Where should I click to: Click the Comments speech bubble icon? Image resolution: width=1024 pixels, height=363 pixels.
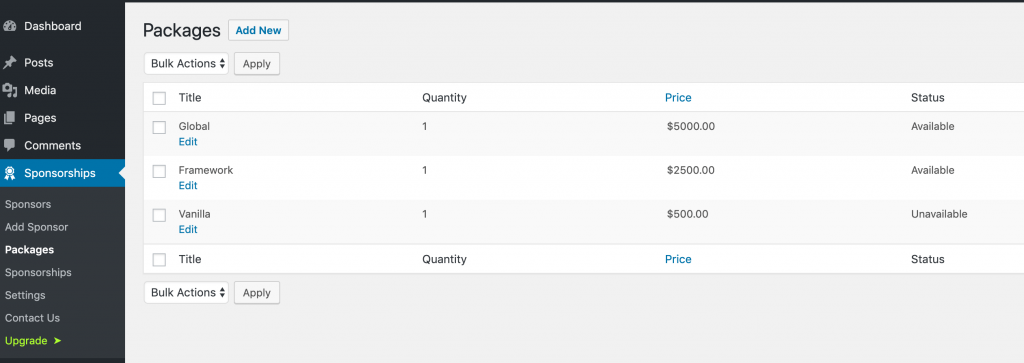(x=10, y=146)
